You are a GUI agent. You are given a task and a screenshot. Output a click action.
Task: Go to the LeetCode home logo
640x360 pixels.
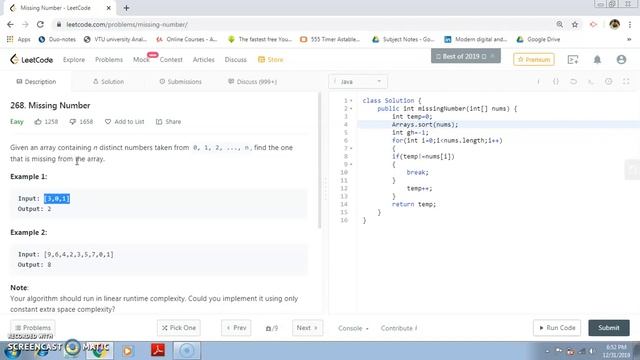[x=31, y=60]
